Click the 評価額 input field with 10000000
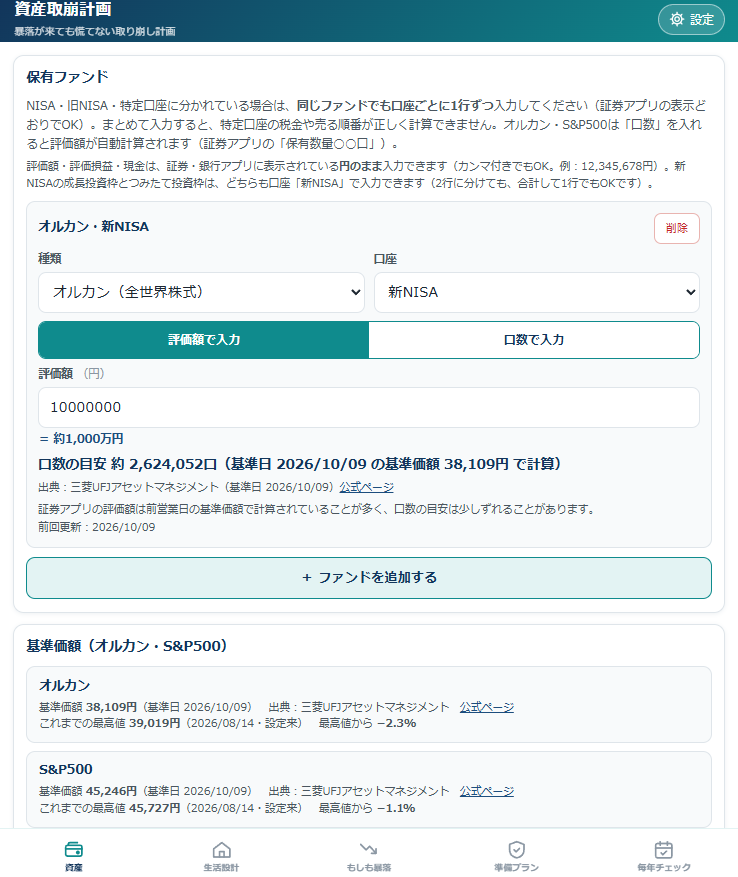This screenshot has height=877, width=738. click(x=369, y=407)
